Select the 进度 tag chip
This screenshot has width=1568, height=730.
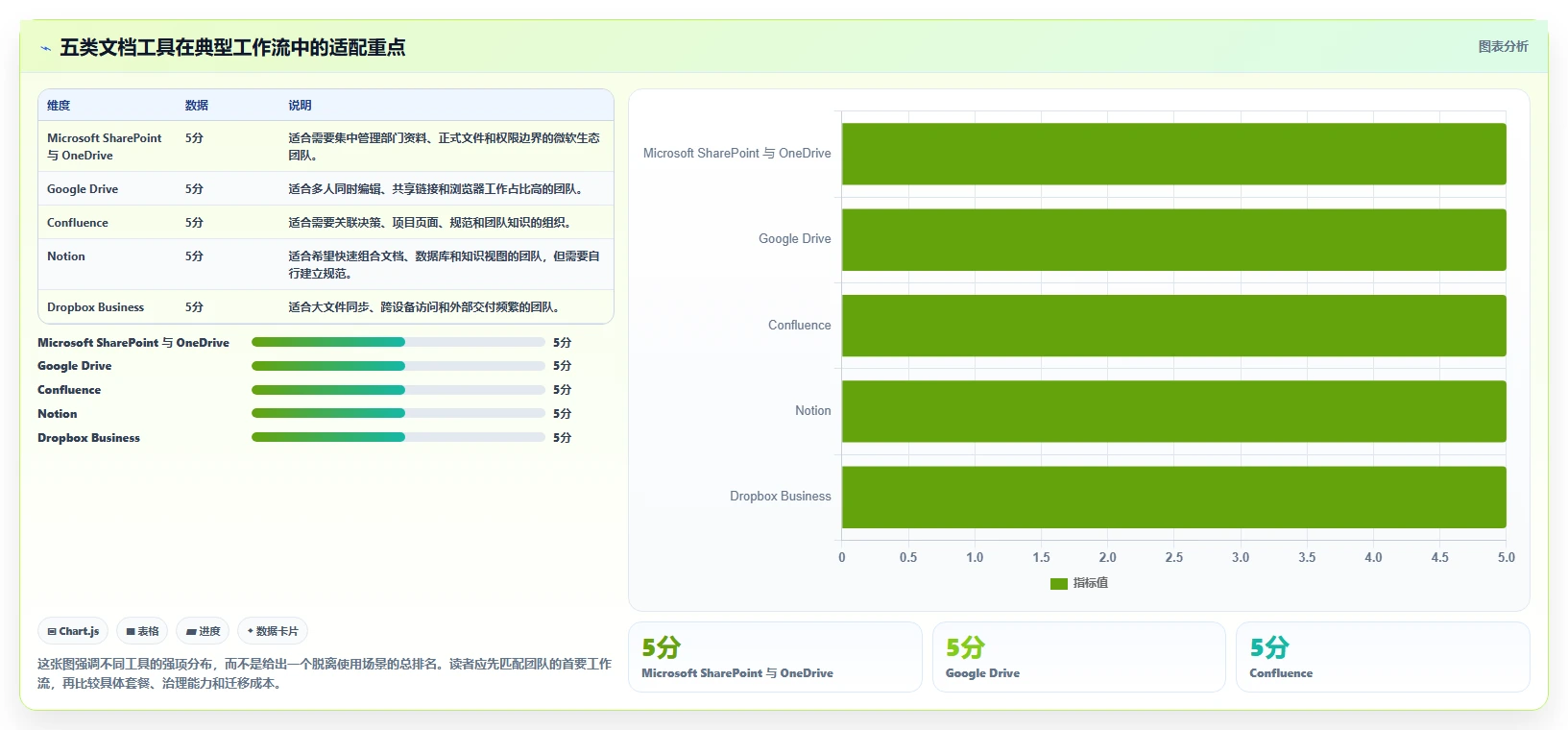tap(203, 631)
